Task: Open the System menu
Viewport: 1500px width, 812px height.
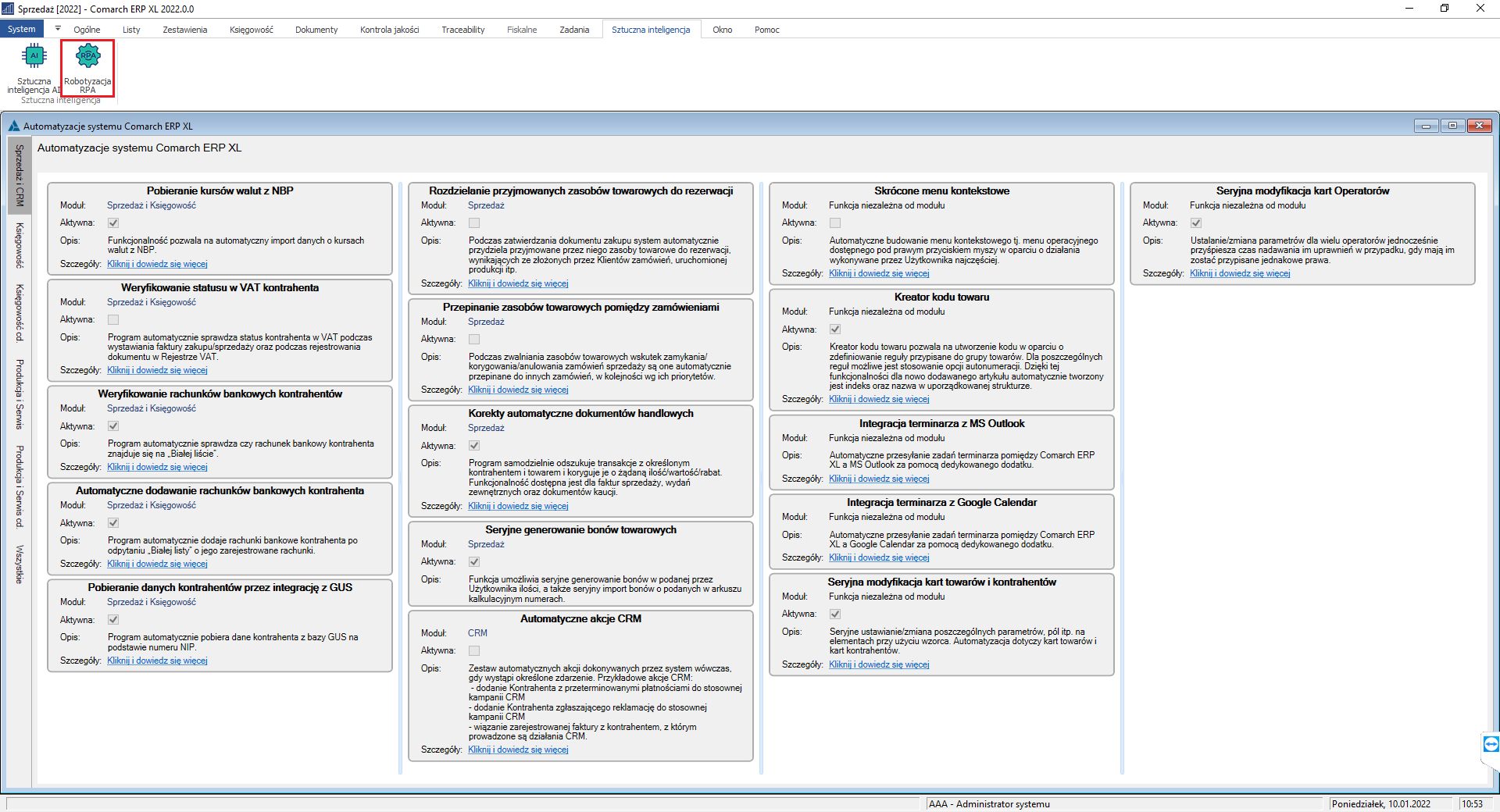Action: click(22, 29)
